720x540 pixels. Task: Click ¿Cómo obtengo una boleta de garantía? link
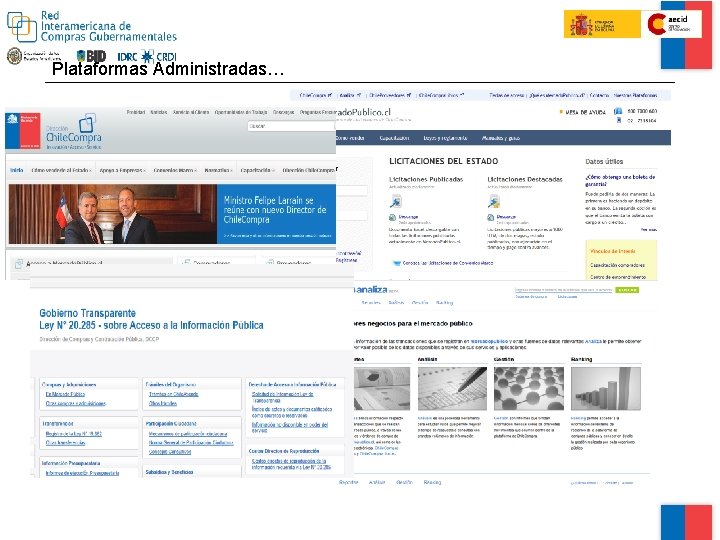point(620,180)
